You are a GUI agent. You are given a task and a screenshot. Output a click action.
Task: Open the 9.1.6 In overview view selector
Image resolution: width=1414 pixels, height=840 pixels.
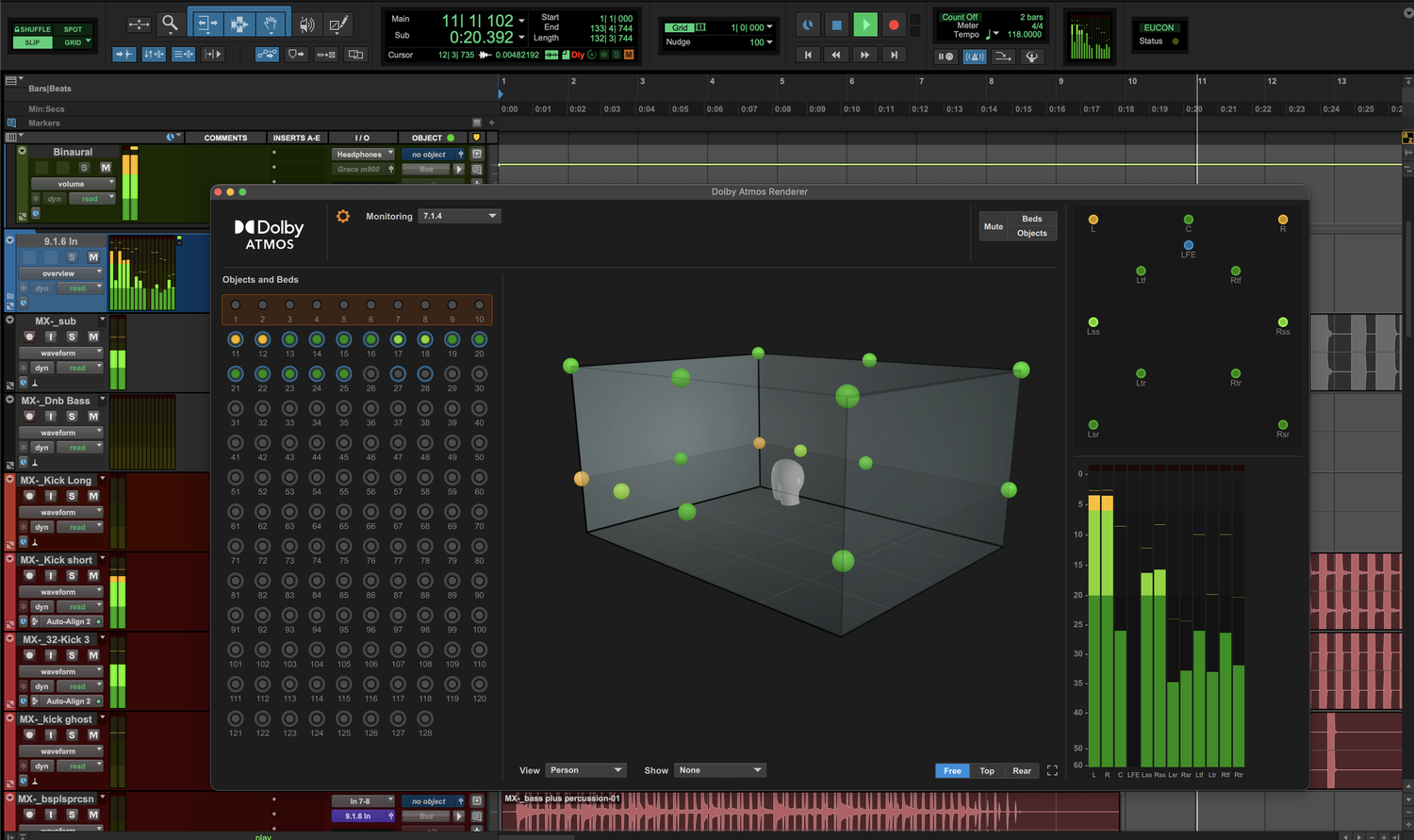point(60,273)
